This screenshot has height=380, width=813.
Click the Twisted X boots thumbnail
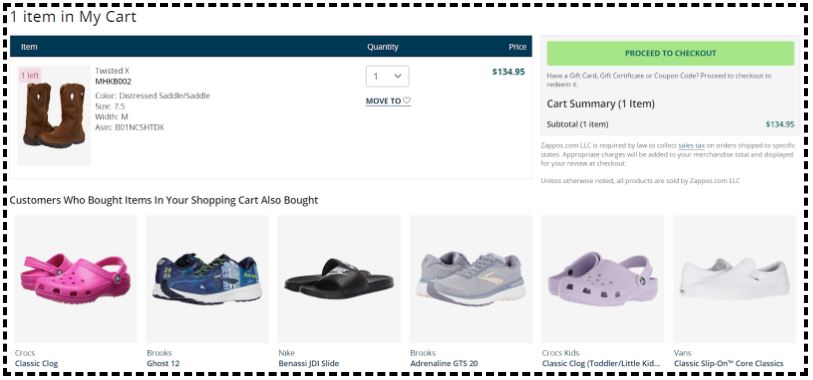[54, 115]
